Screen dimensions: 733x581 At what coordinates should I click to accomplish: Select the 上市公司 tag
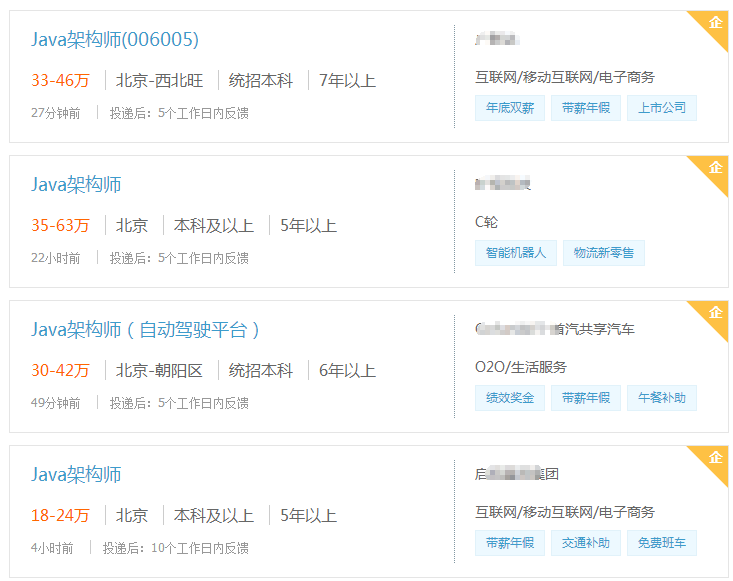pyautogui.click(x=662, y=108)
